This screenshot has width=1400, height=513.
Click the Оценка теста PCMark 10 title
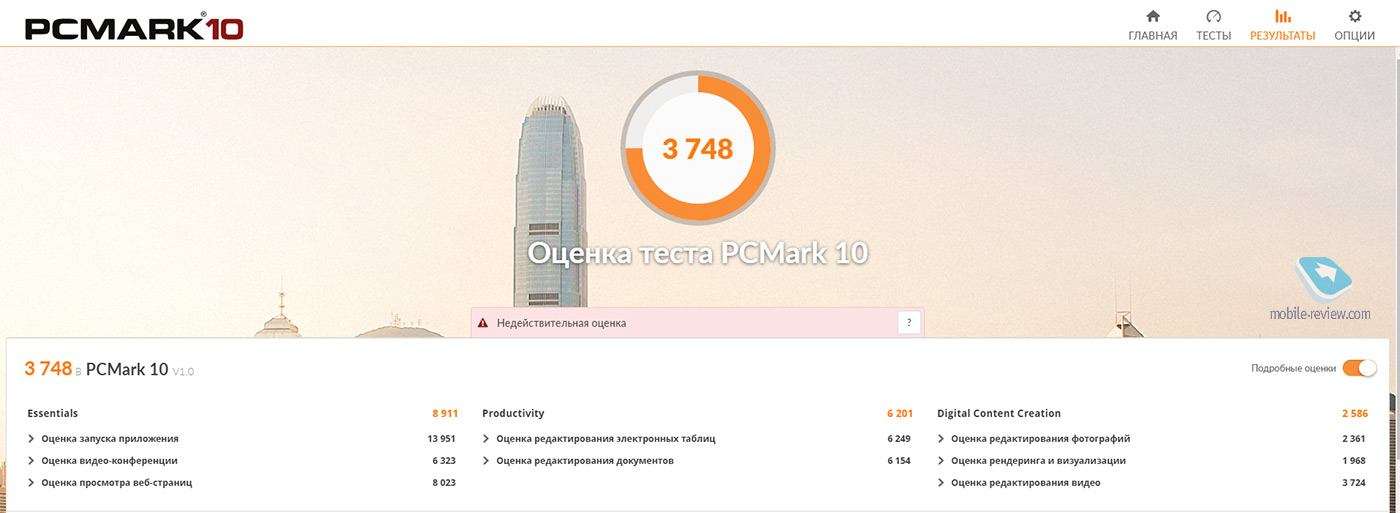698,252
